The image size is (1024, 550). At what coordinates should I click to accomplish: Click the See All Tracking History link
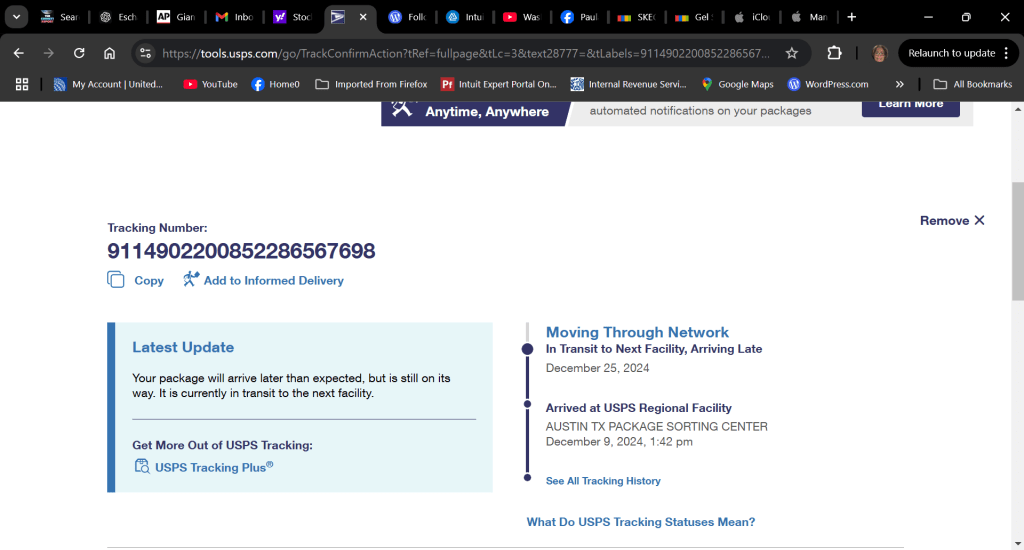coord(603,481)
